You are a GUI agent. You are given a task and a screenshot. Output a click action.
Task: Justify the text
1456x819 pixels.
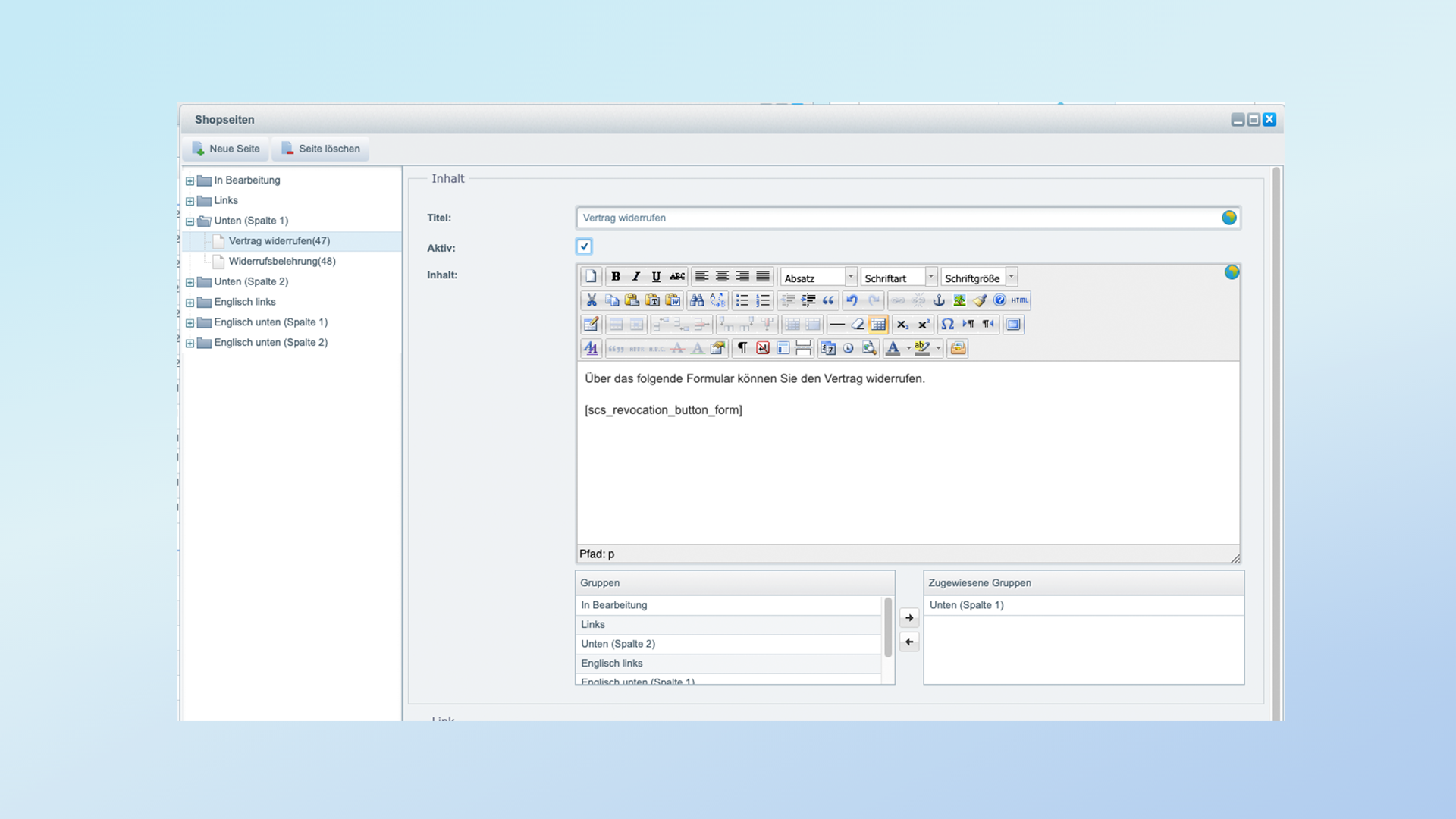tap(763, 277)
